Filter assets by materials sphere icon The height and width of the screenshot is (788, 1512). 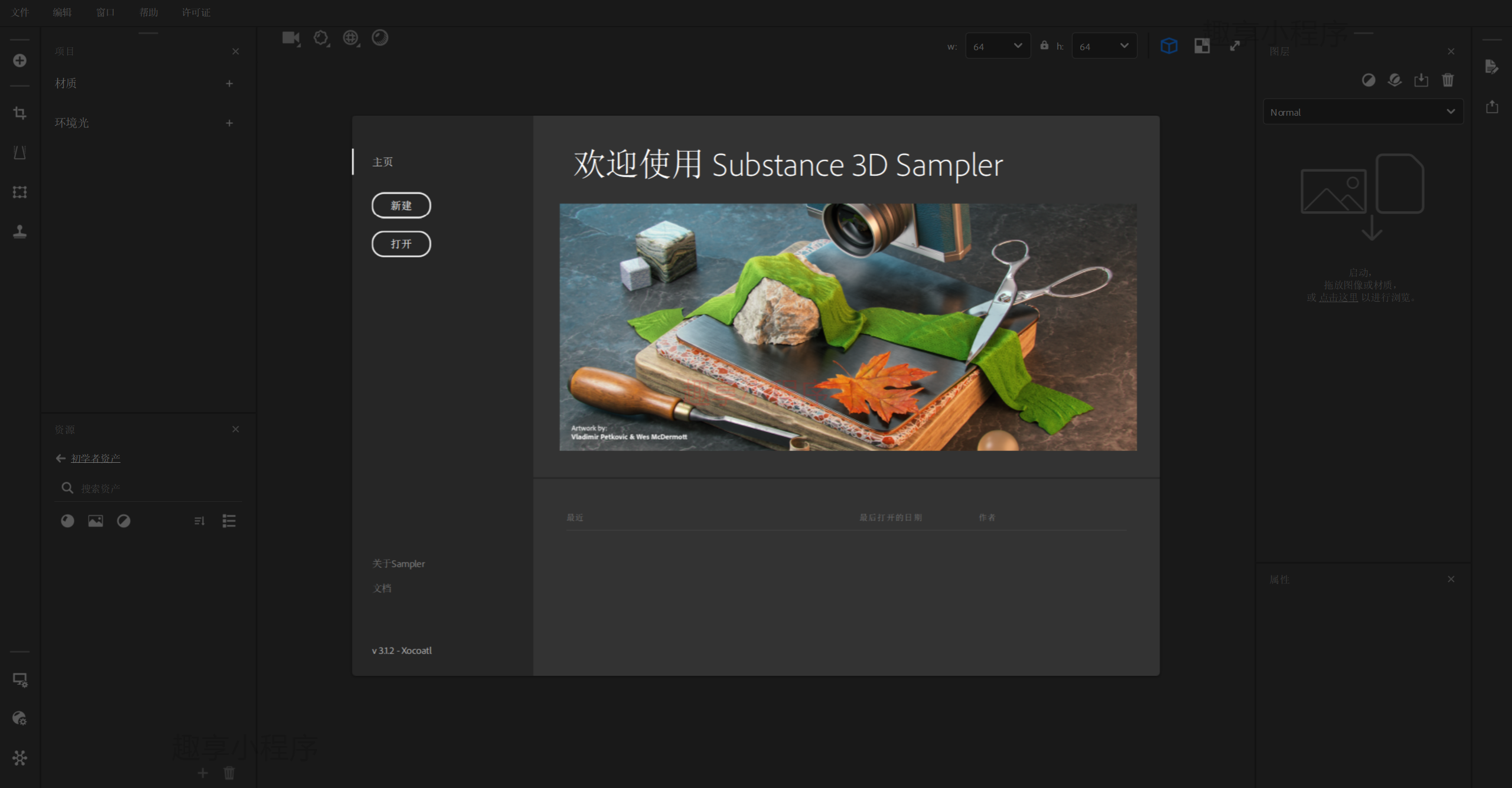coord(67,521)
